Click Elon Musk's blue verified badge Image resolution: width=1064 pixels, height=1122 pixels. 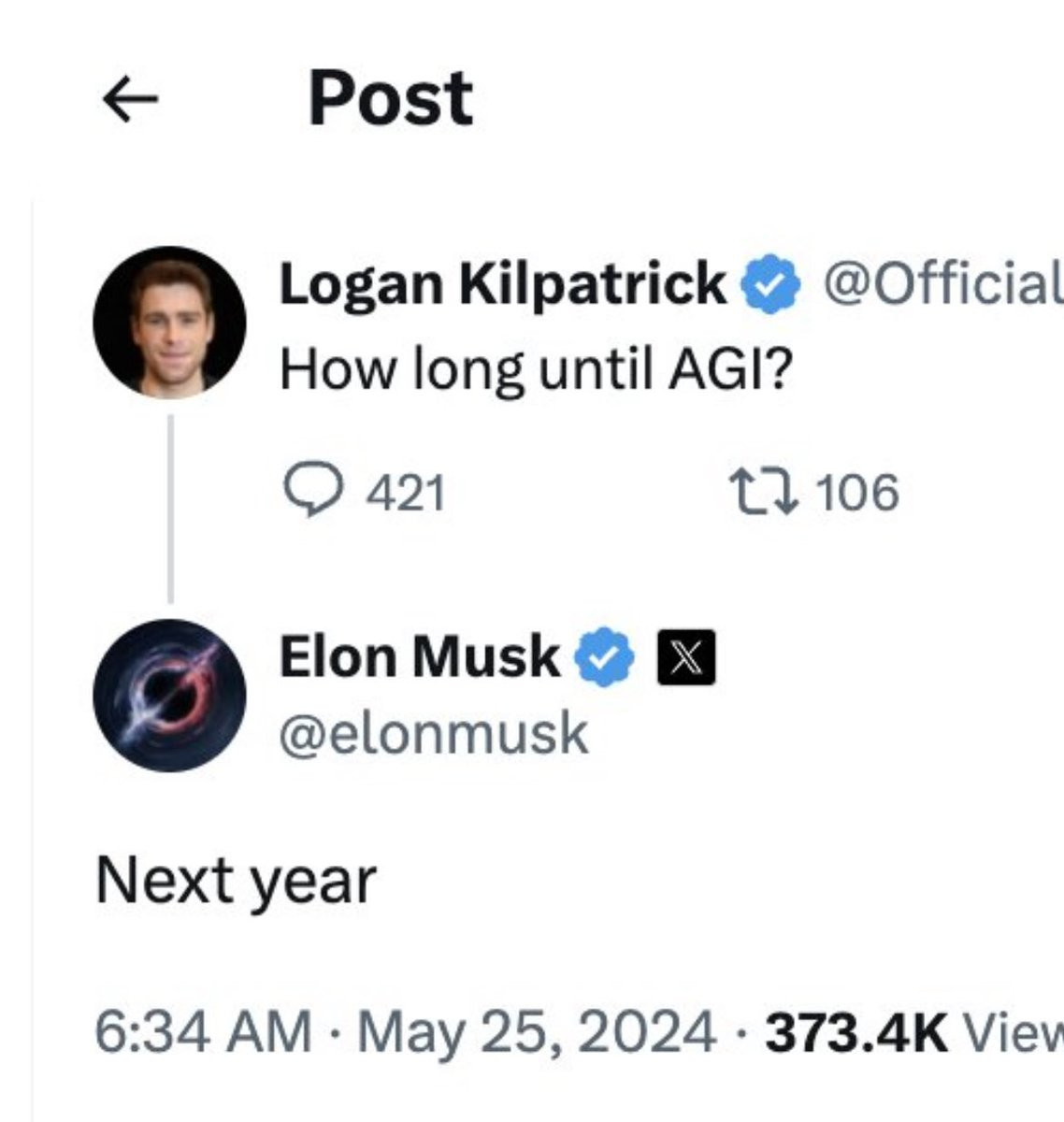603,657
